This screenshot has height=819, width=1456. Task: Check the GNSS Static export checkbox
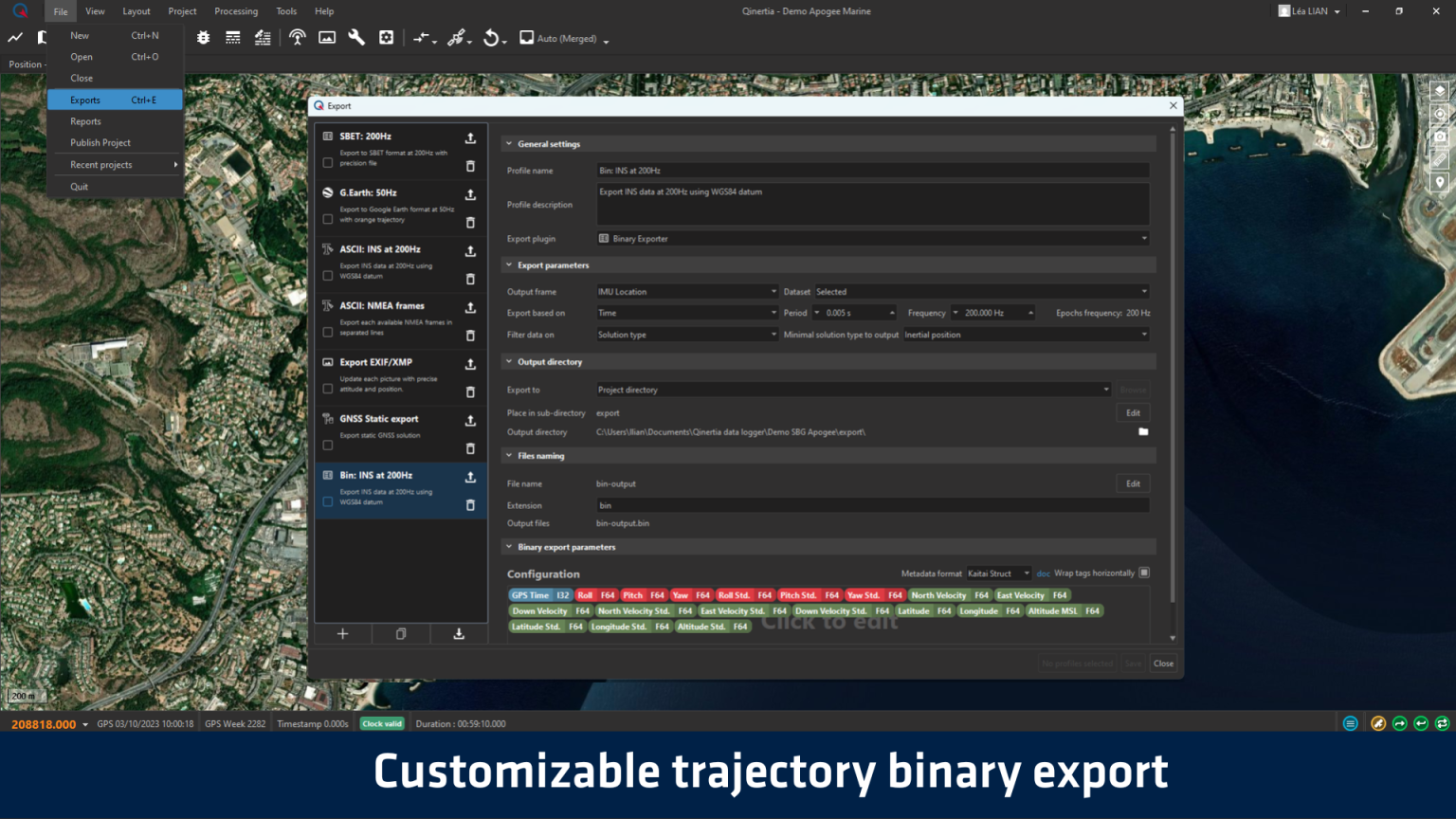(x=328, y=446)
